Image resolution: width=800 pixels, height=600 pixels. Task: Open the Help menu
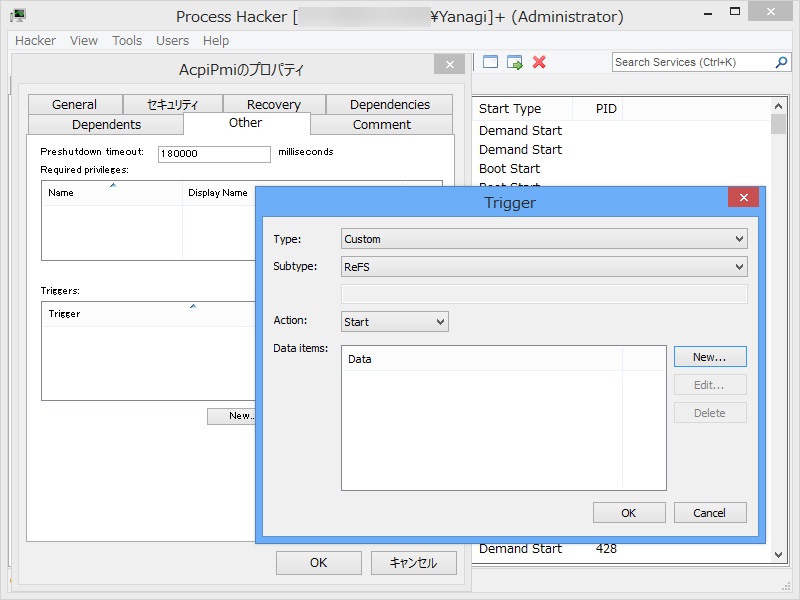(216, 40)
